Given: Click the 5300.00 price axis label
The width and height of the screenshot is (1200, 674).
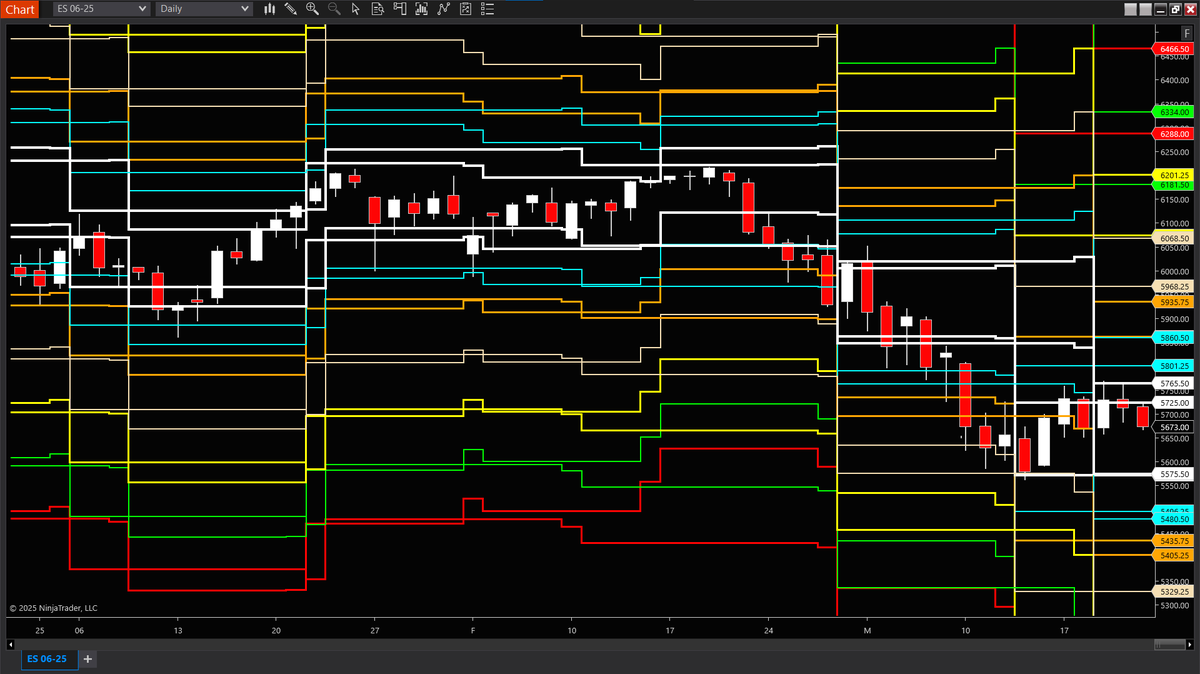Looking at the screenshot, I should point(1175,605).
